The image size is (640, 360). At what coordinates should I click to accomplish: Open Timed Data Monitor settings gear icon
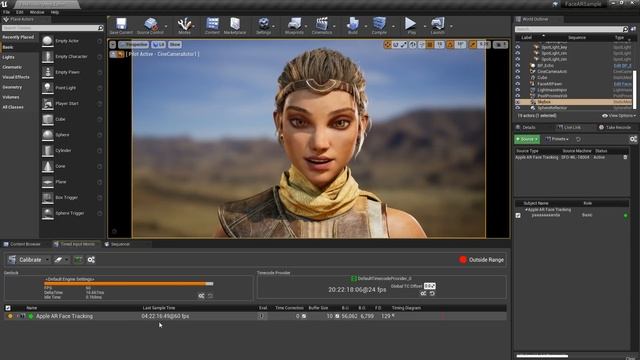[91, 260]
